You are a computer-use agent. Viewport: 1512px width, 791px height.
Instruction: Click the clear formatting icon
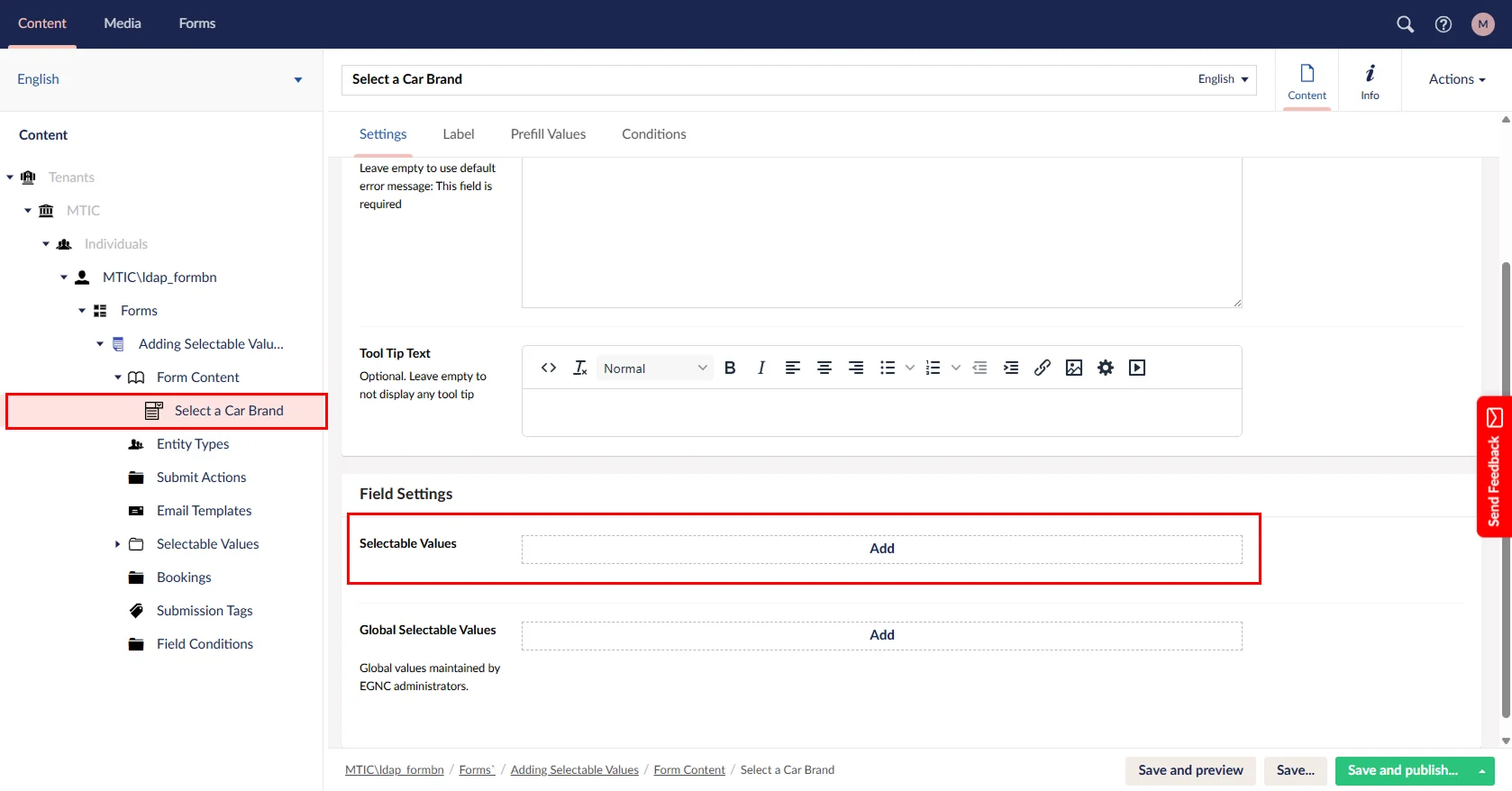click(580, 368)
